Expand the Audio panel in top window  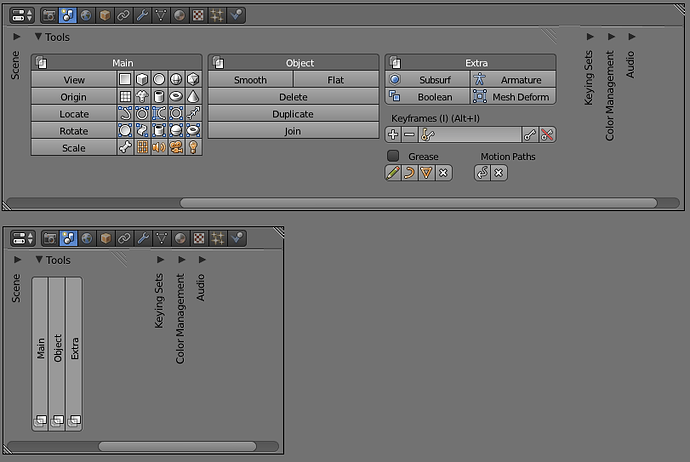pyautogui.click(x=632, y=37)
